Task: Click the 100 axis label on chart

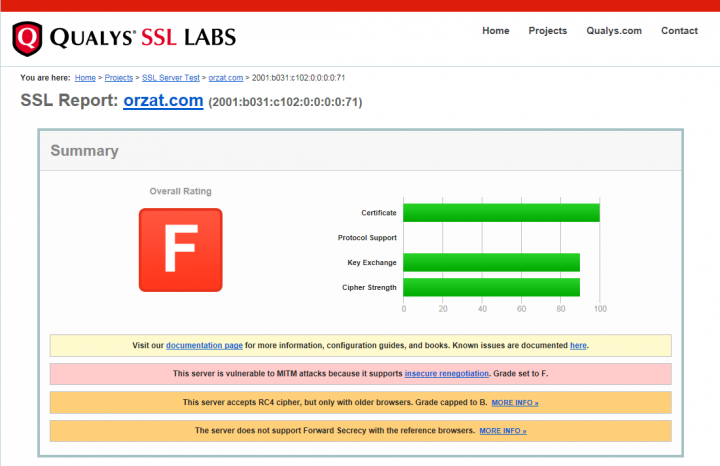Action: pos(600,309)
